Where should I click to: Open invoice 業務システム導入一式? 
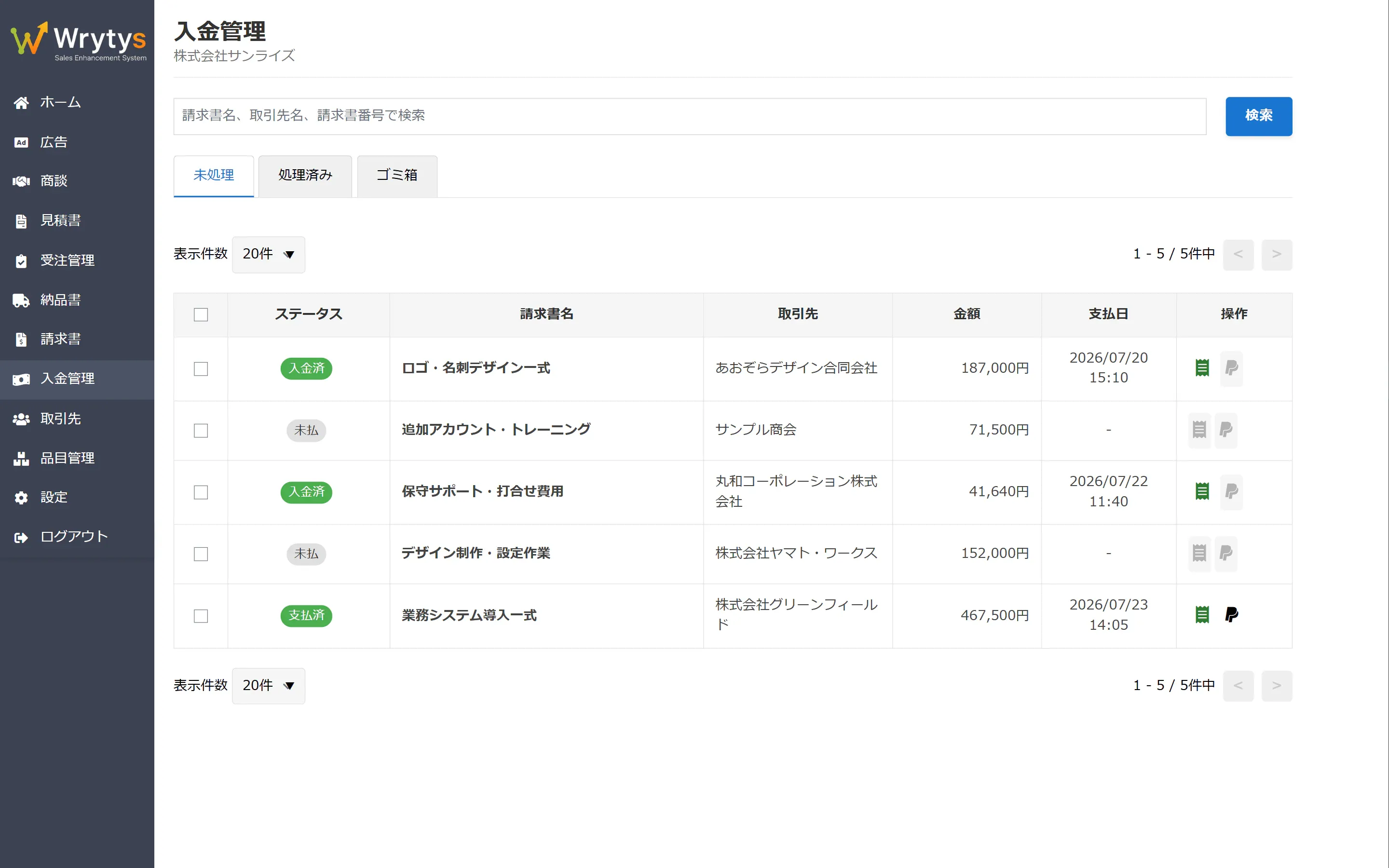point(469,615)
